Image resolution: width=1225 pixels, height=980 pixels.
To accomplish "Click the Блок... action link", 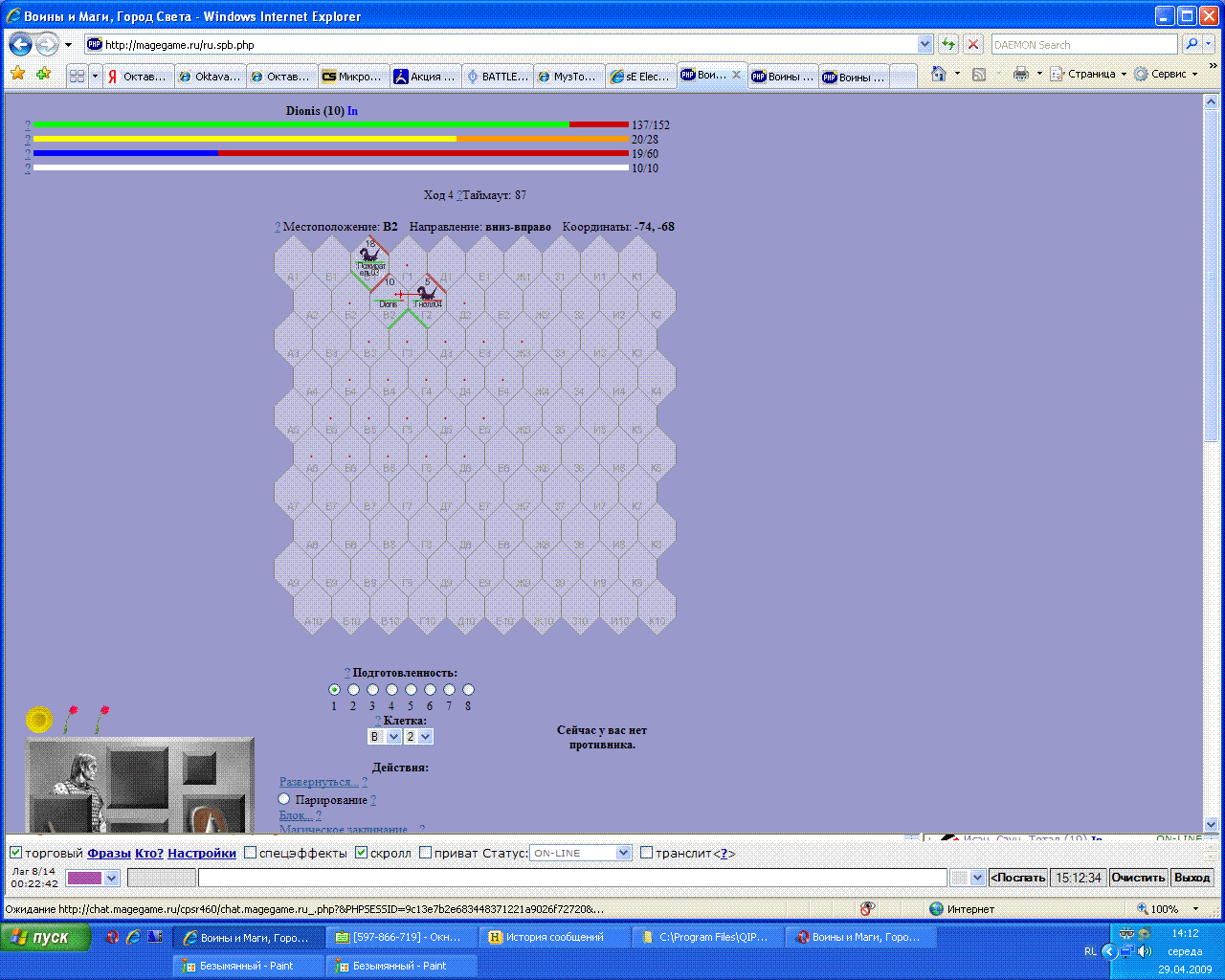I will click(x=296, y=815).
